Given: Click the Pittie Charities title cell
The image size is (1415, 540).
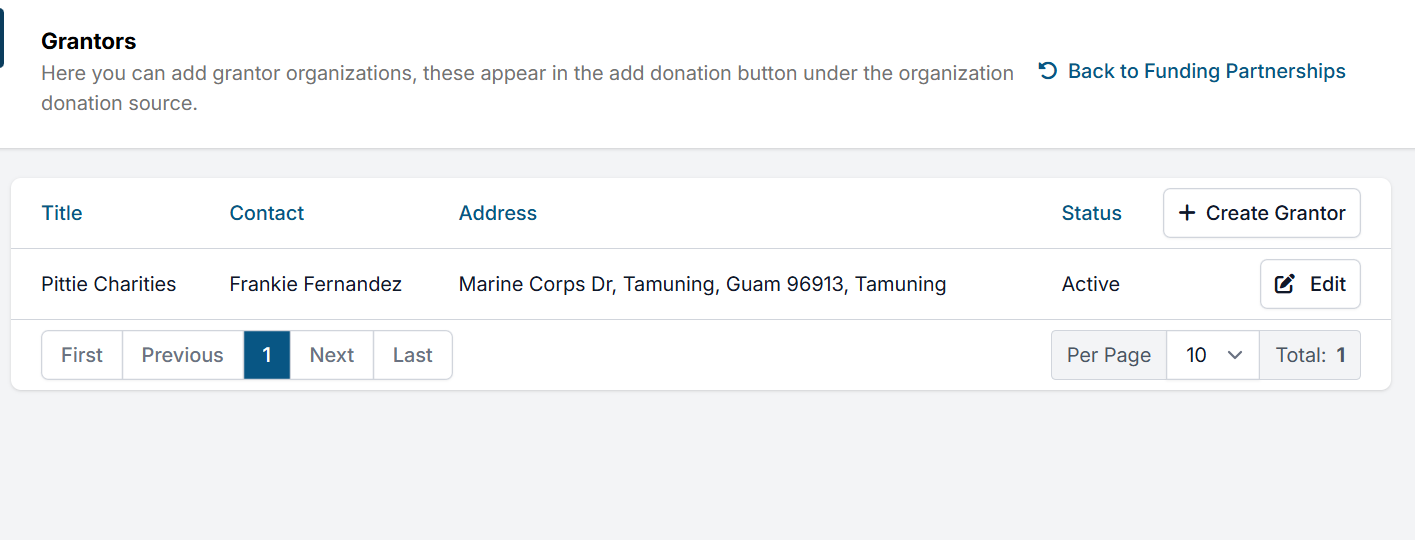Looking at the screenshot, I should click(109, 284).
